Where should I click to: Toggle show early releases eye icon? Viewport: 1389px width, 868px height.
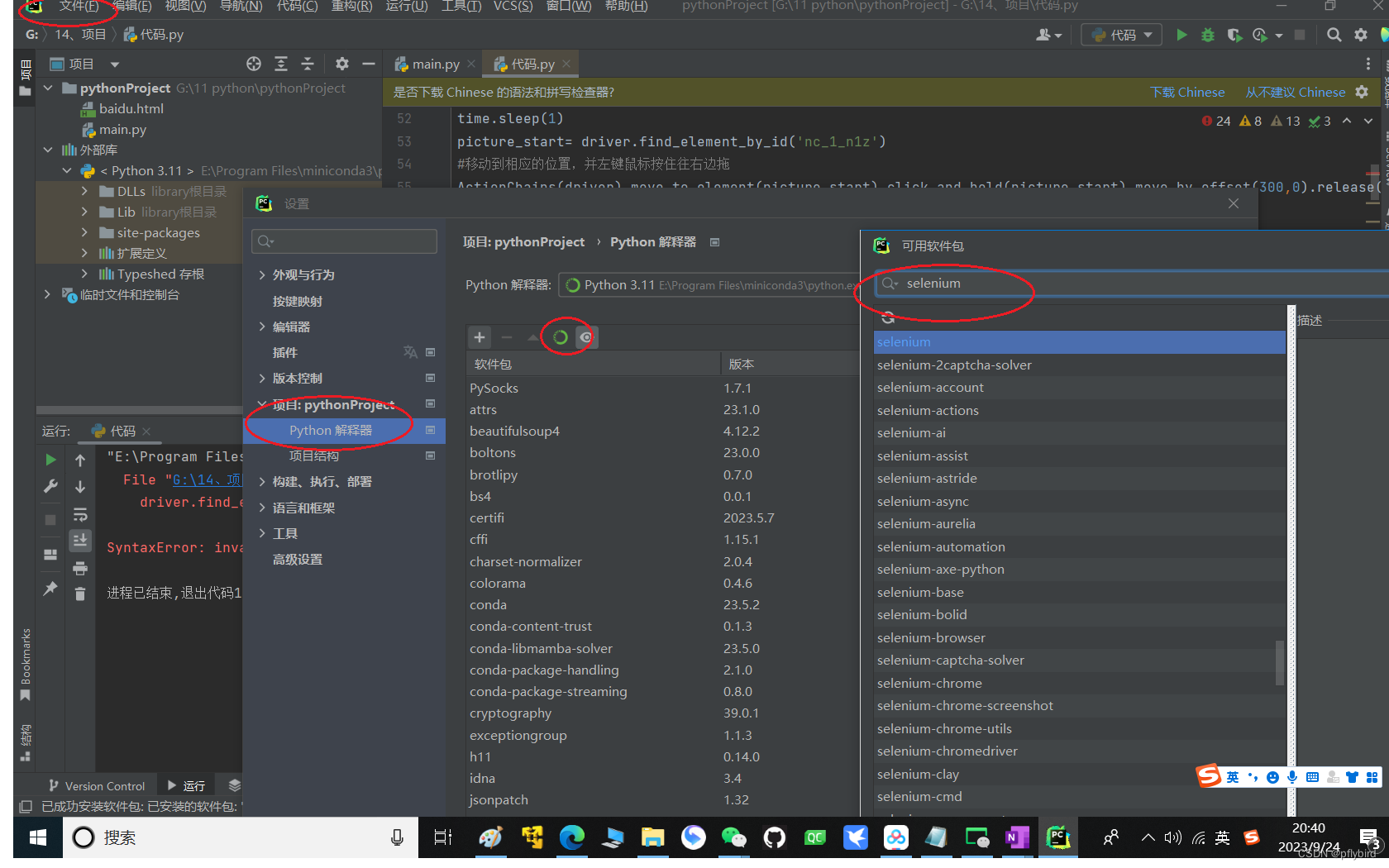[586, 337]
